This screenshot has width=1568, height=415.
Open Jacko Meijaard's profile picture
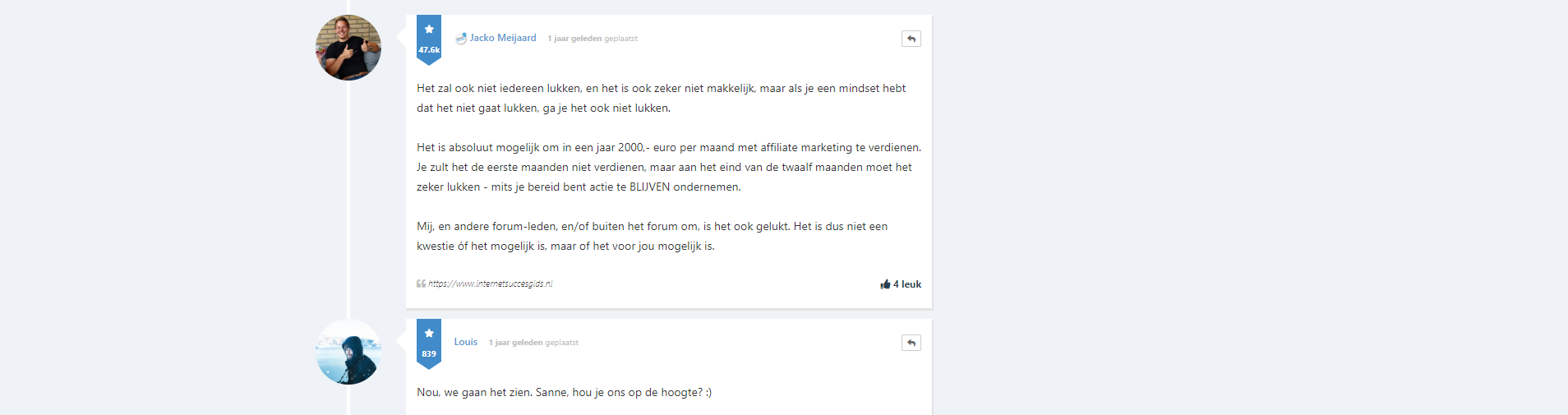point(348,48)
